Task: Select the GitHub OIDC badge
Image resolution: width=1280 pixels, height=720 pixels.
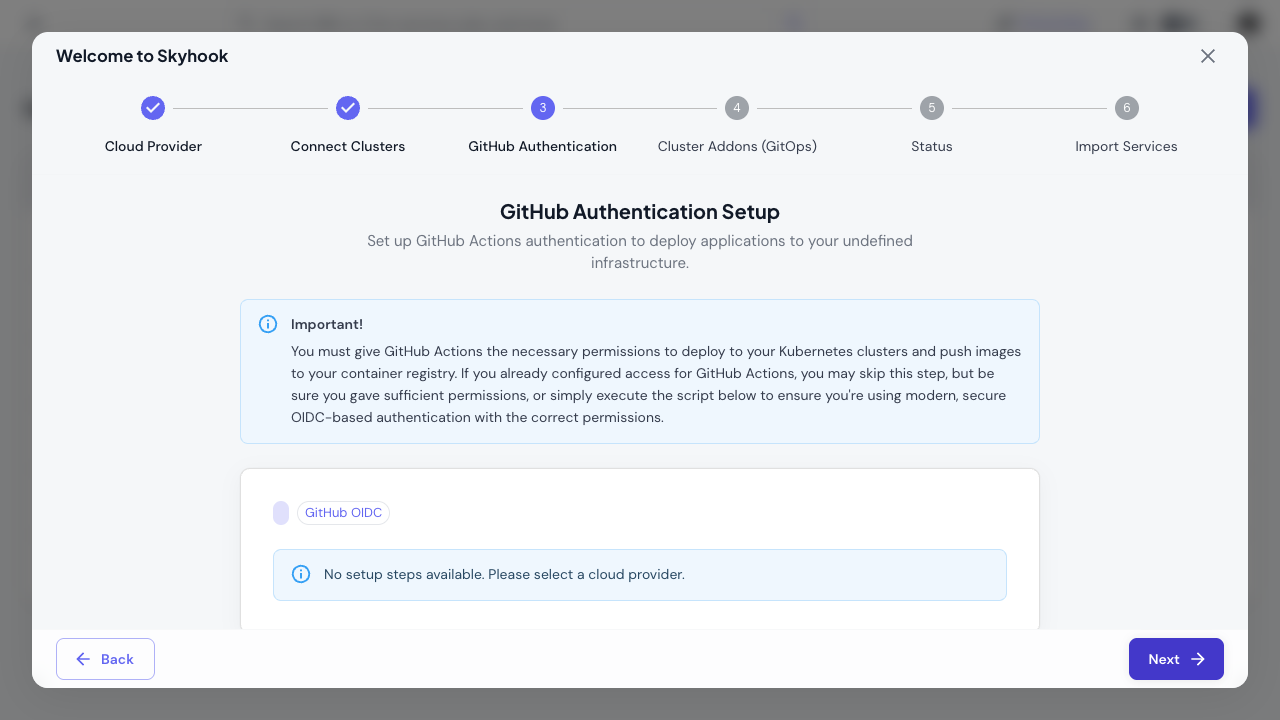Action: [x=343, y=512]
